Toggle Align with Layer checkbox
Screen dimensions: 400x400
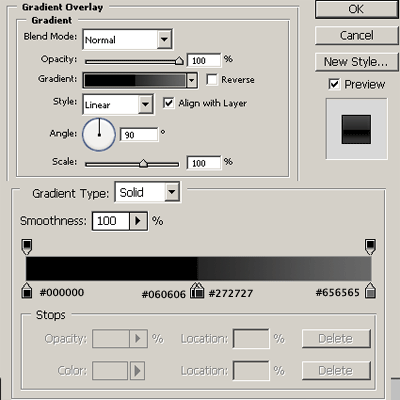point(169,103)
